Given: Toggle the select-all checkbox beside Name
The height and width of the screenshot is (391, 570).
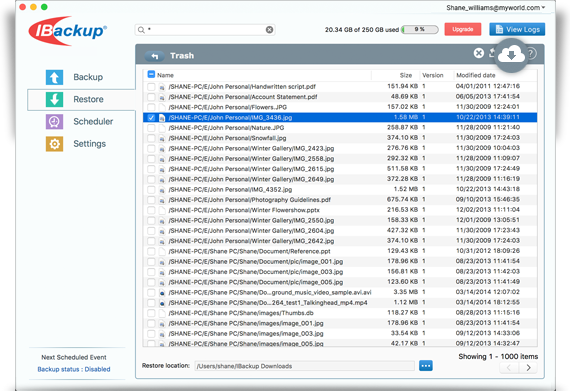Looking at the screenshot, I should [151, 74].
